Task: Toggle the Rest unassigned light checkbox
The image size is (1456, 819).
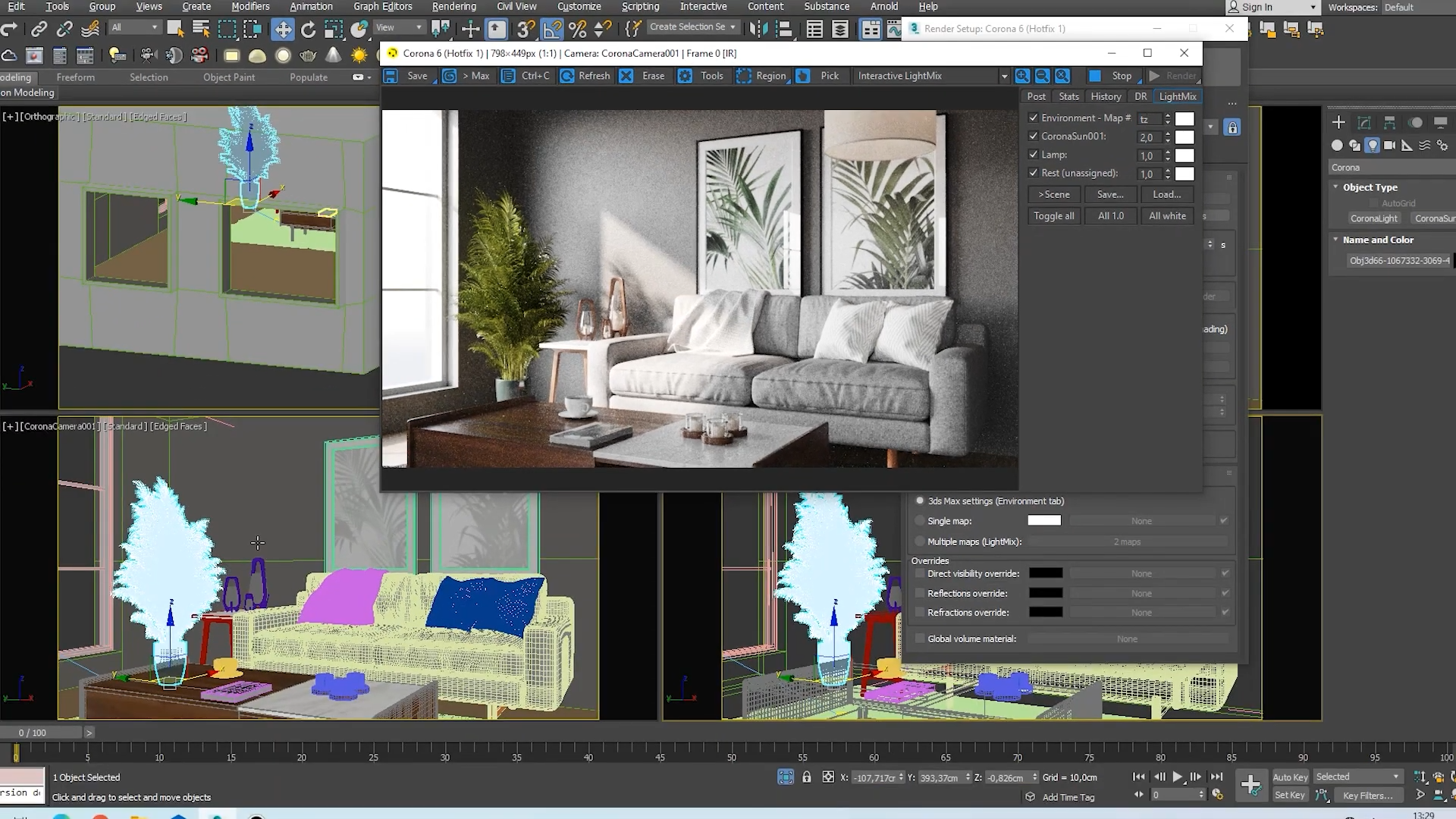Action: pos(1033,172)
